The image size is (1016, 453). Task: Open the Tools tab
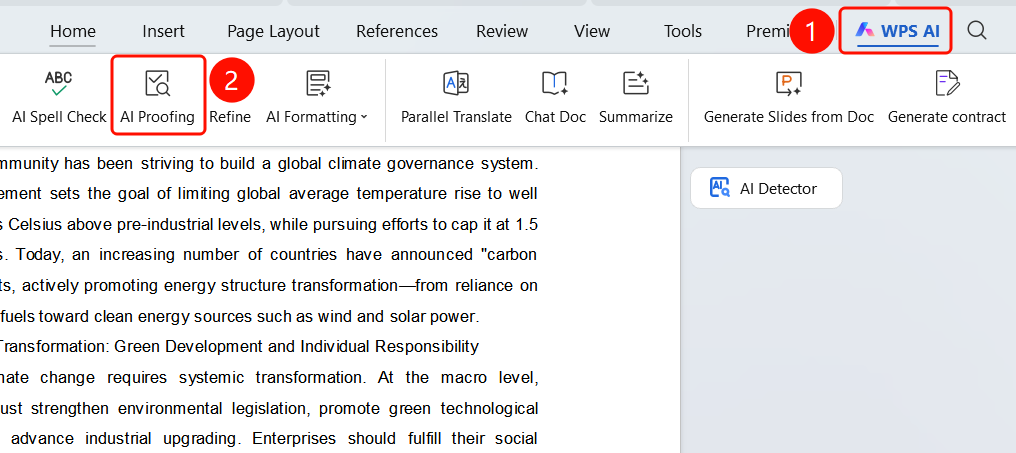[683, 31]
